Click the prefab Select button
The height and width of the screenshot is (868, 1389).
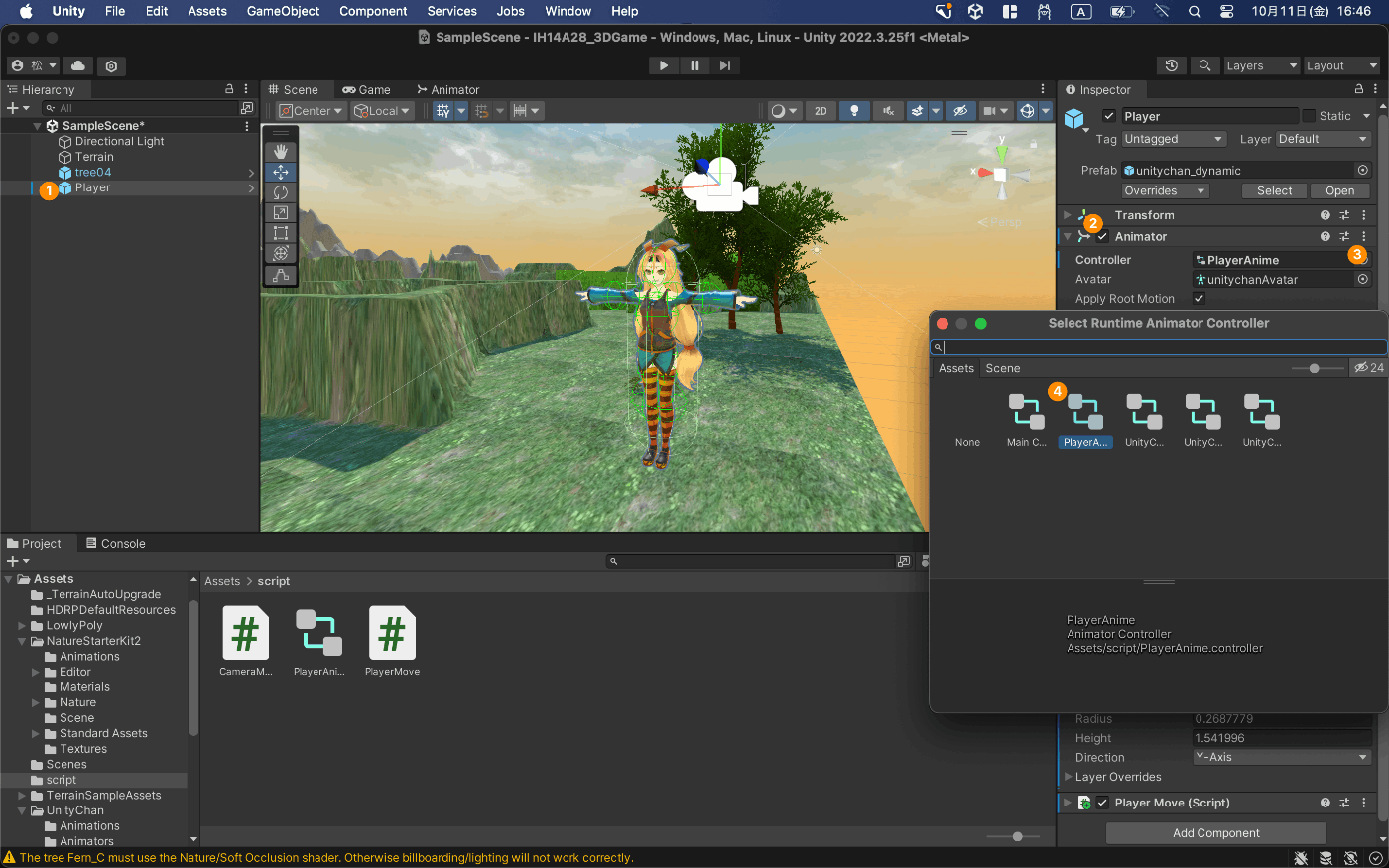coord(1275,190)
